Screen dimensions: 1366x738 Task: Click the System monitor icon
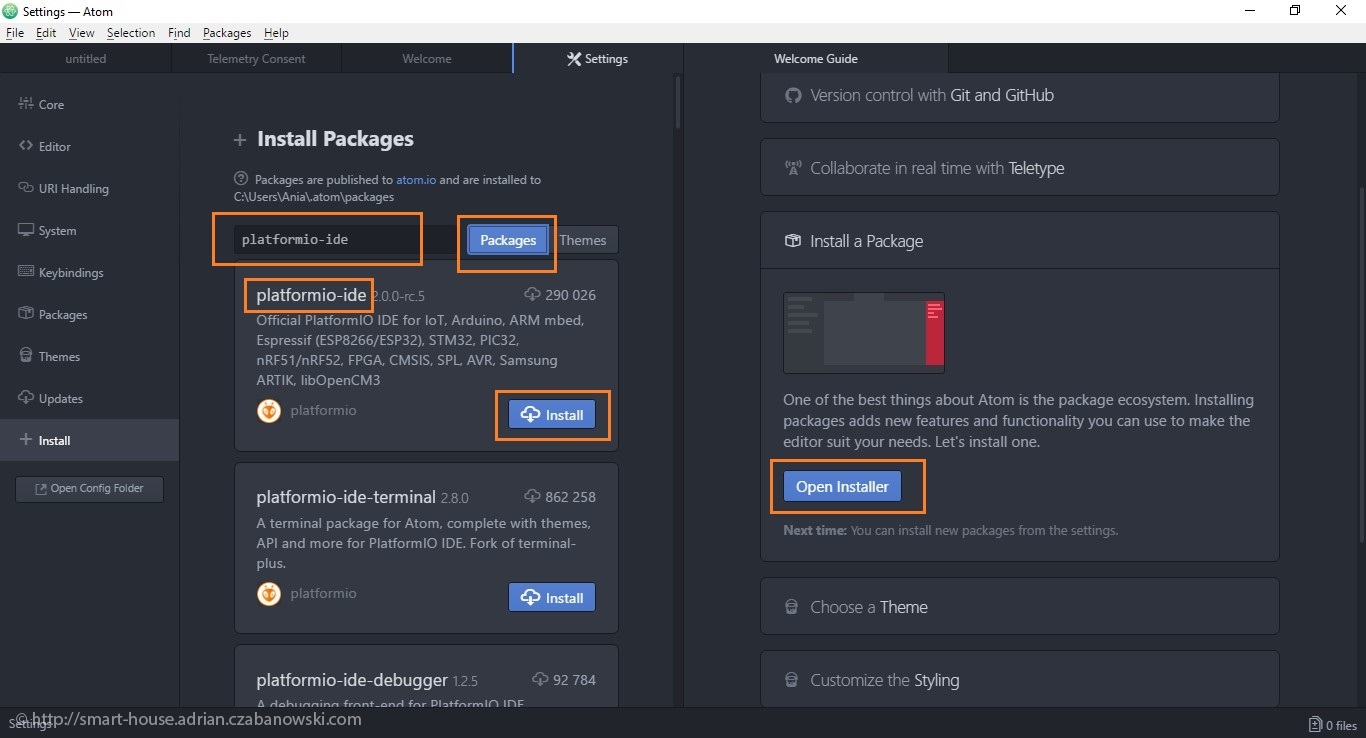point(26,229)
